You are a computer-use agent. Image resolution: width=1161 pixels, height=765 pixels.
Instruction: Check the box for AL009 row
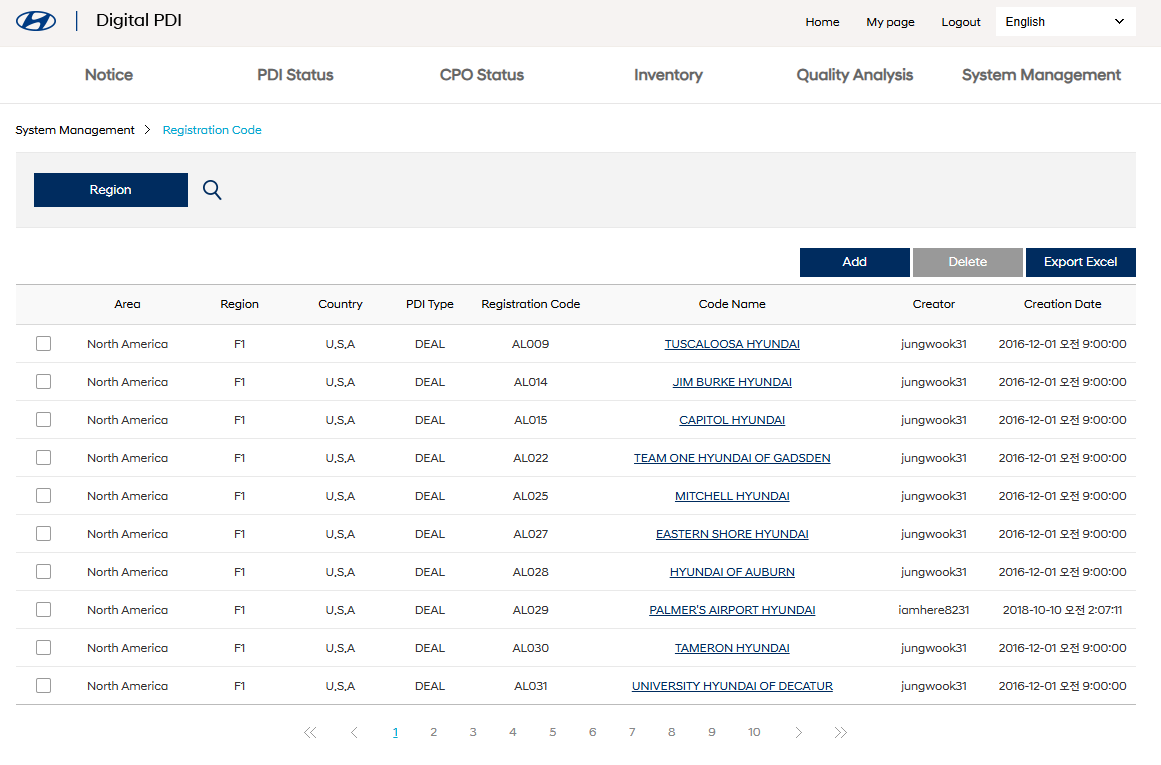44,344
